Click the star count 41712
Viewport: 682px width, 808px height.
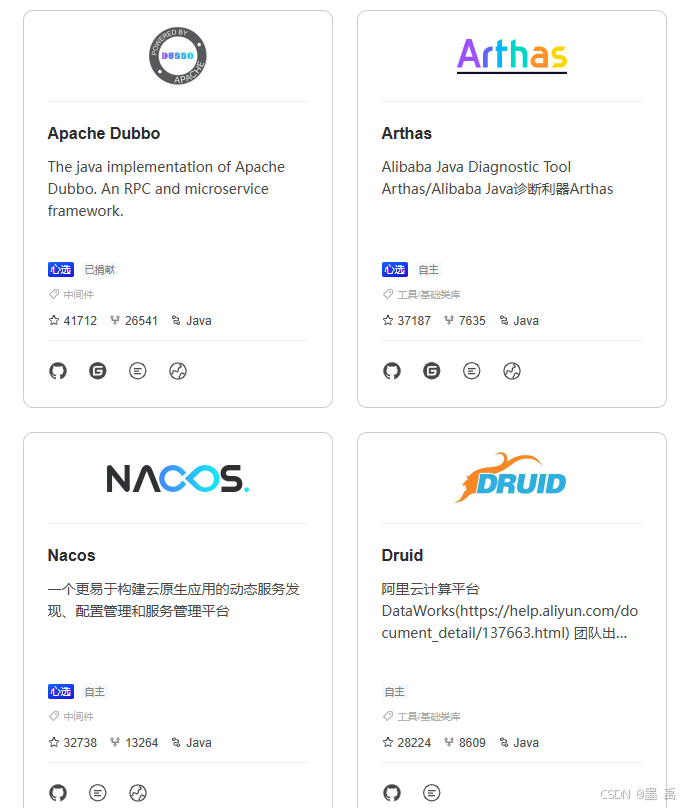coord(80,321)
